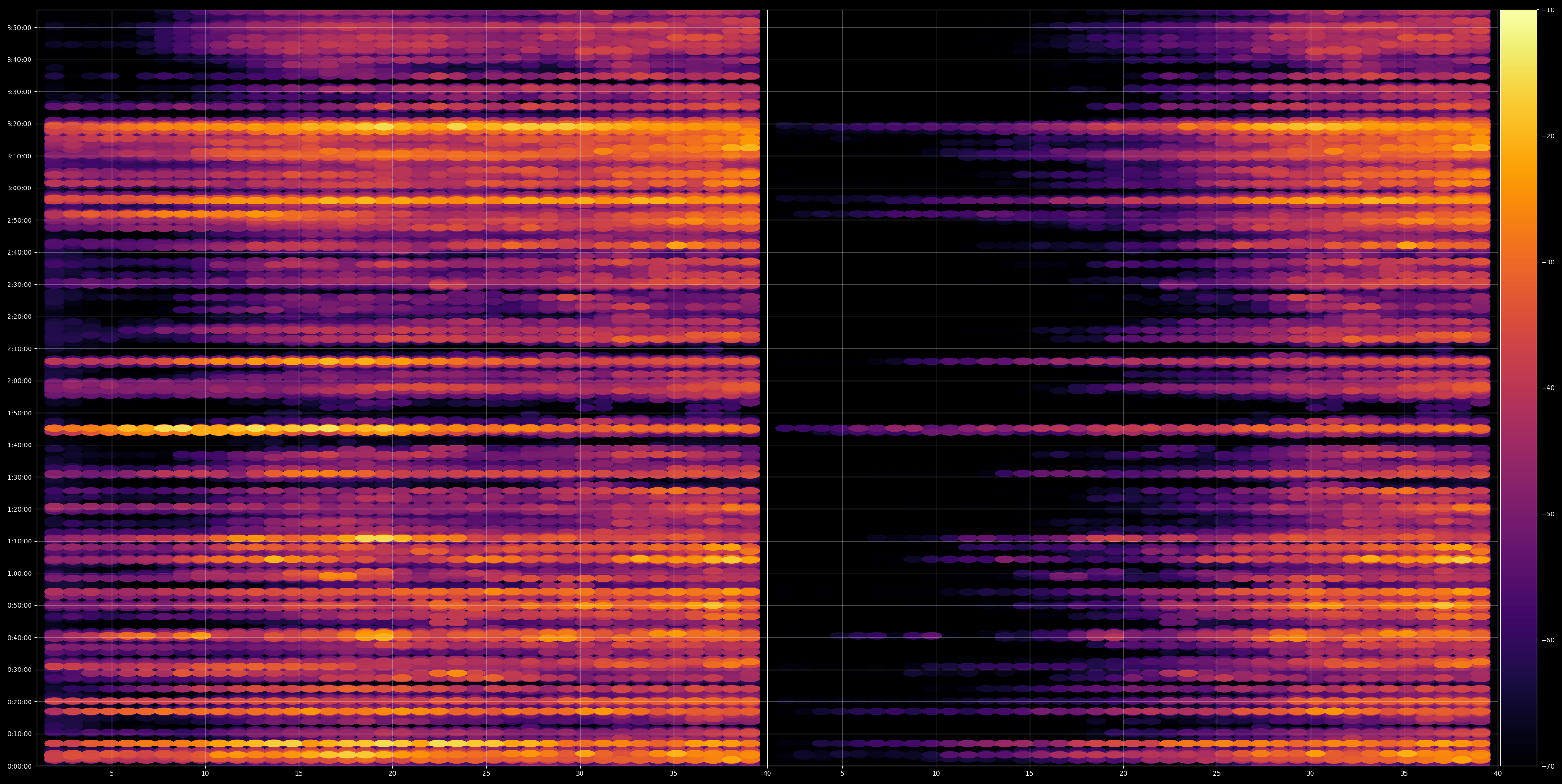Viewport: 1562px width, 784px height.
Task: Click the 0:50:00 y-axis tick label
Action: [18, 605]
